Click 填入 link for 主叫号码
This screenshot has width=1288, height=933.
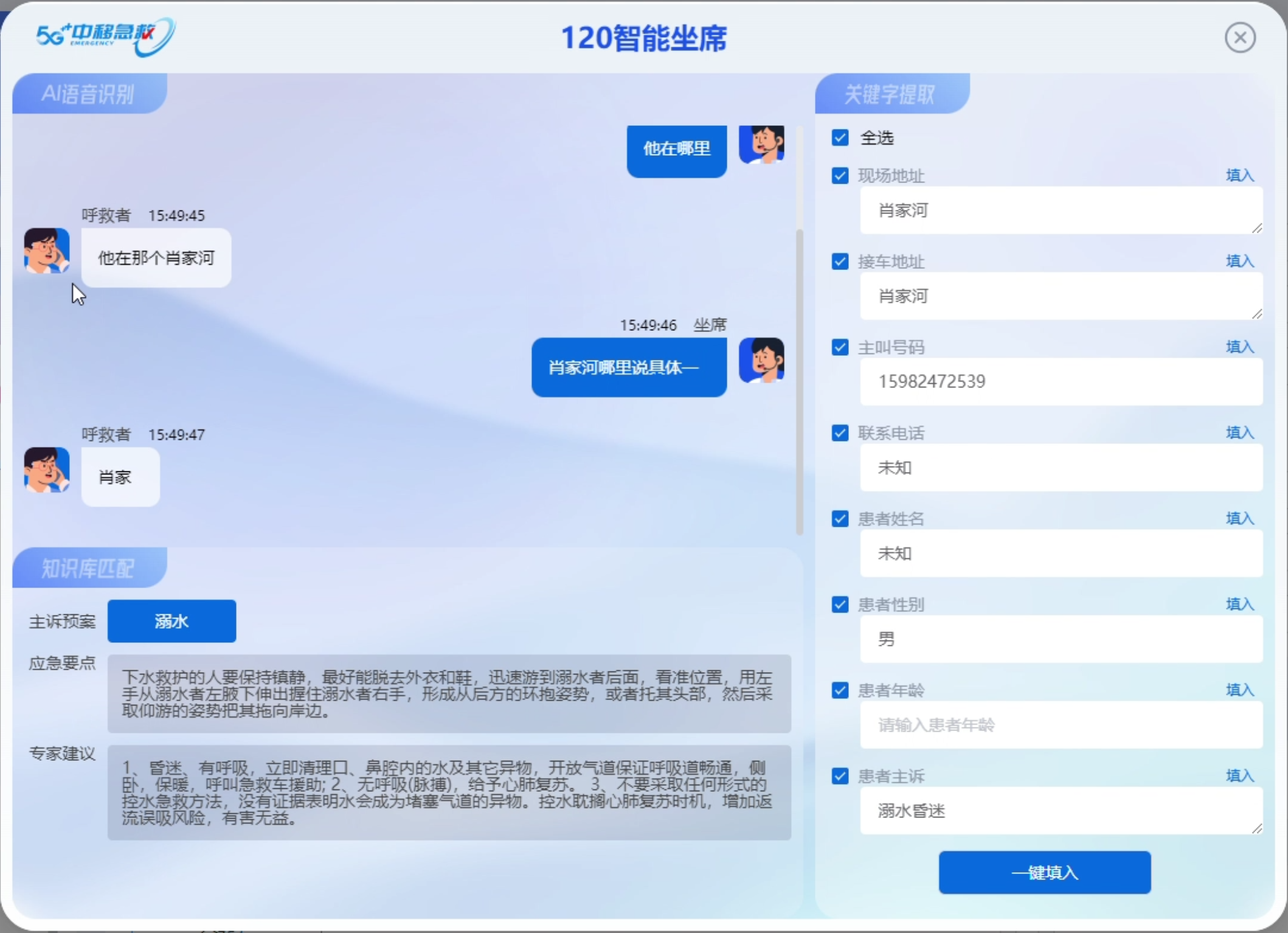(x=1240, y=347)
